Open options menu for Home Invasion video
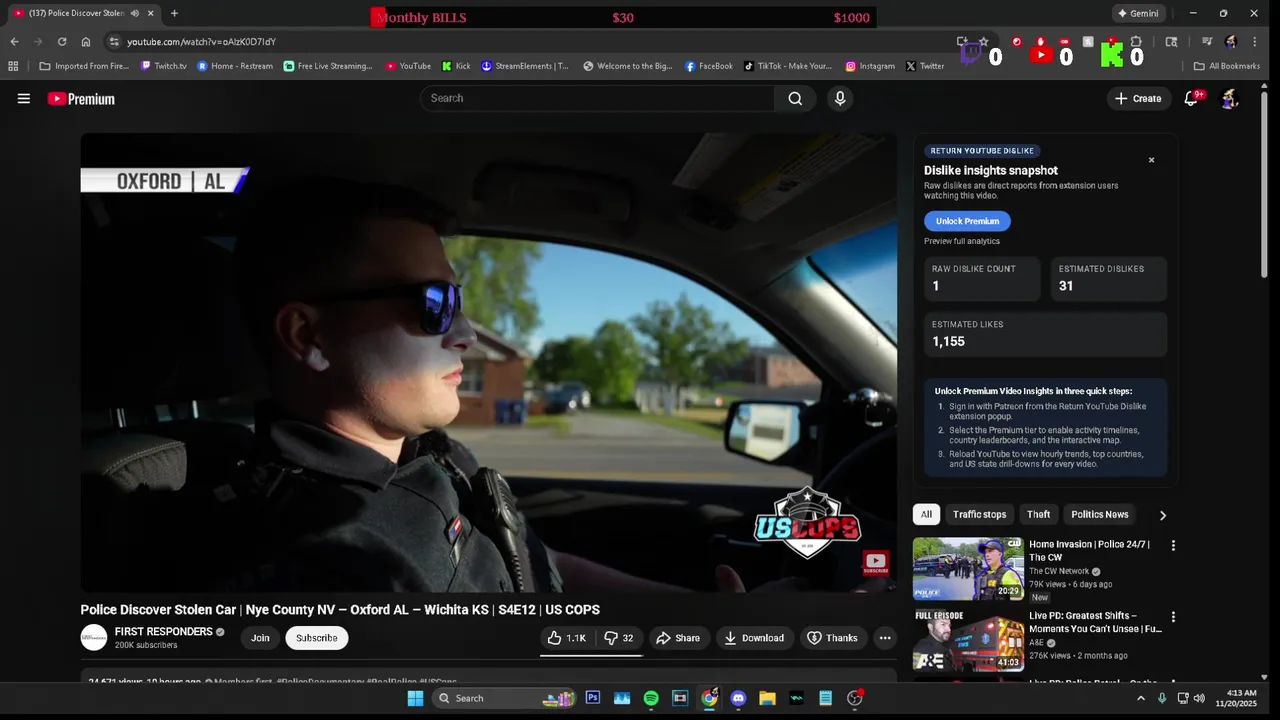This screenshot has width=1280, height=720. [1173, 546]
